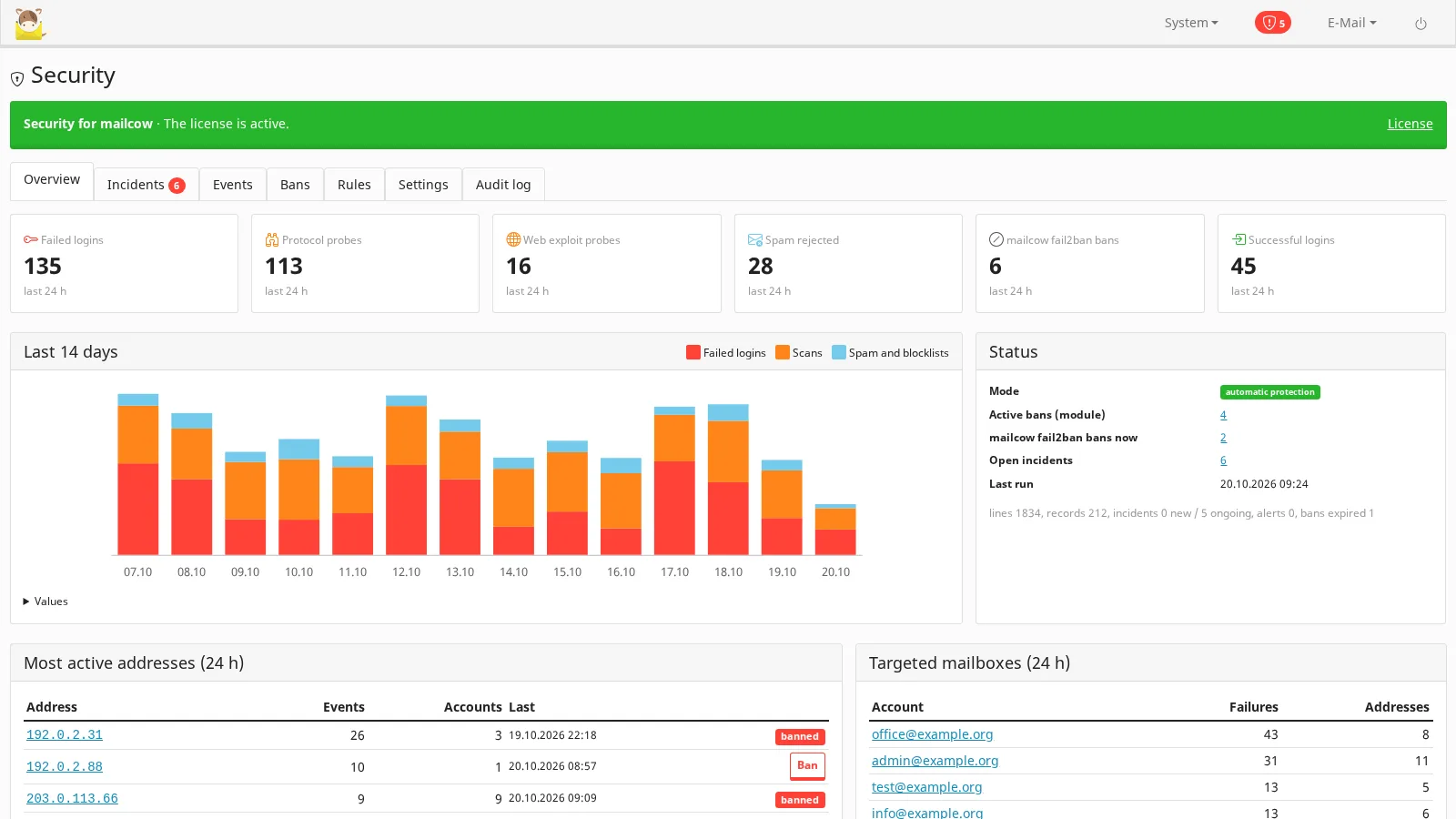1456x819 pixels.
Task: Open address 203.0.113.66
Action: click(x=72, y=799)
